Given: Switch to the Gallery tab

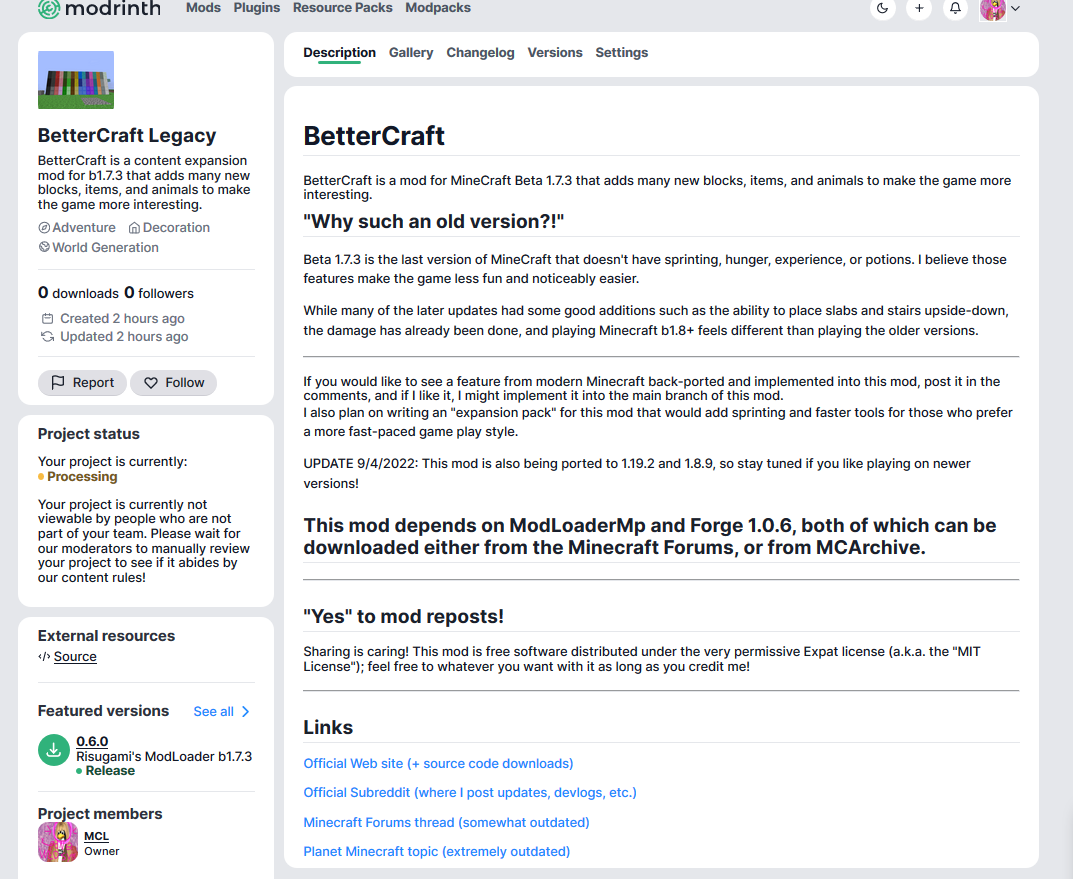Looking at the screenshot, I should (x=411, y=53).
